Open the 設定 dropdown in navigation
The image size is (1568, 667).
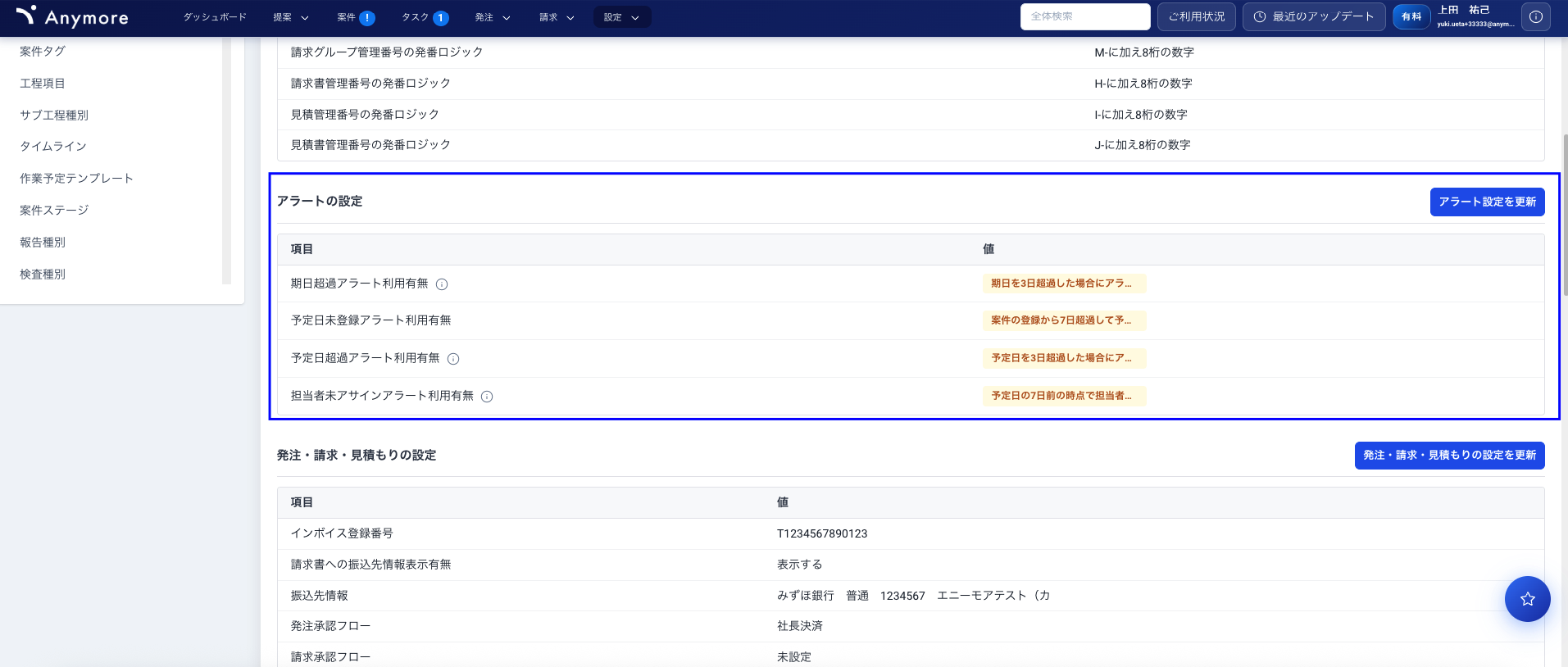pos(621,17)
